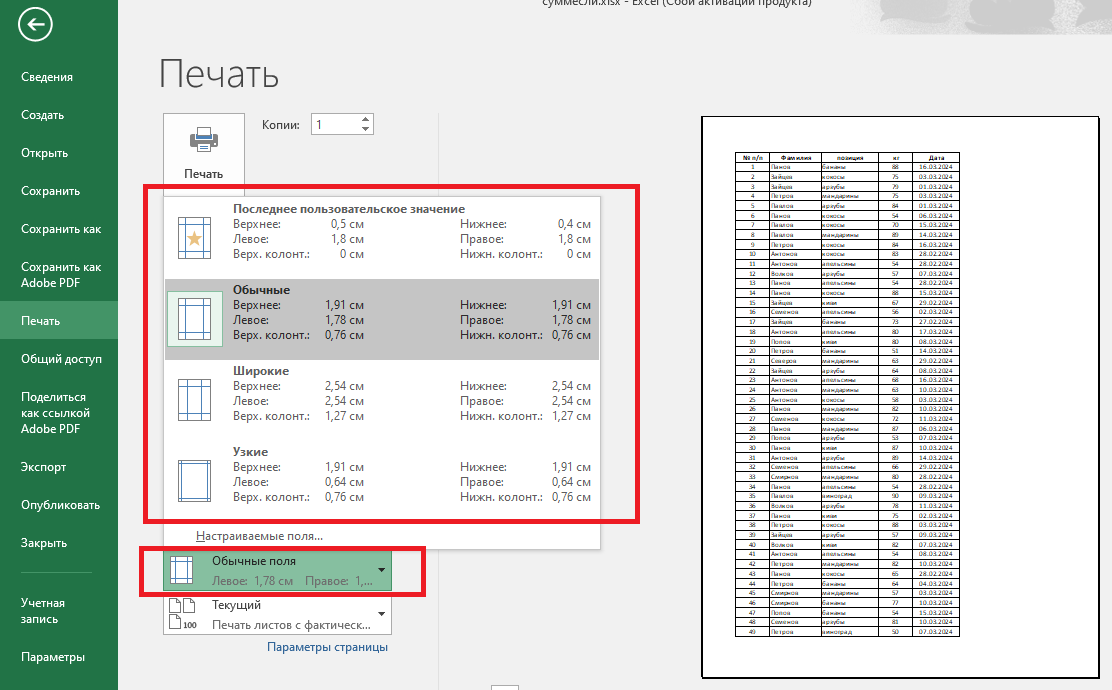The width and height of the screenshot is (1112, 690).
Task: Click margins icon in Обычные поля dropdown
Action: [x=182, y=570]
